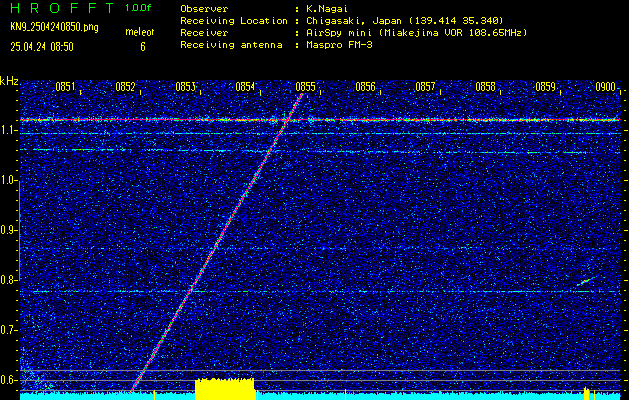Click the short diagonal streak near 0859
Viewport: 629px width, 400px height.
click(586, 281)
